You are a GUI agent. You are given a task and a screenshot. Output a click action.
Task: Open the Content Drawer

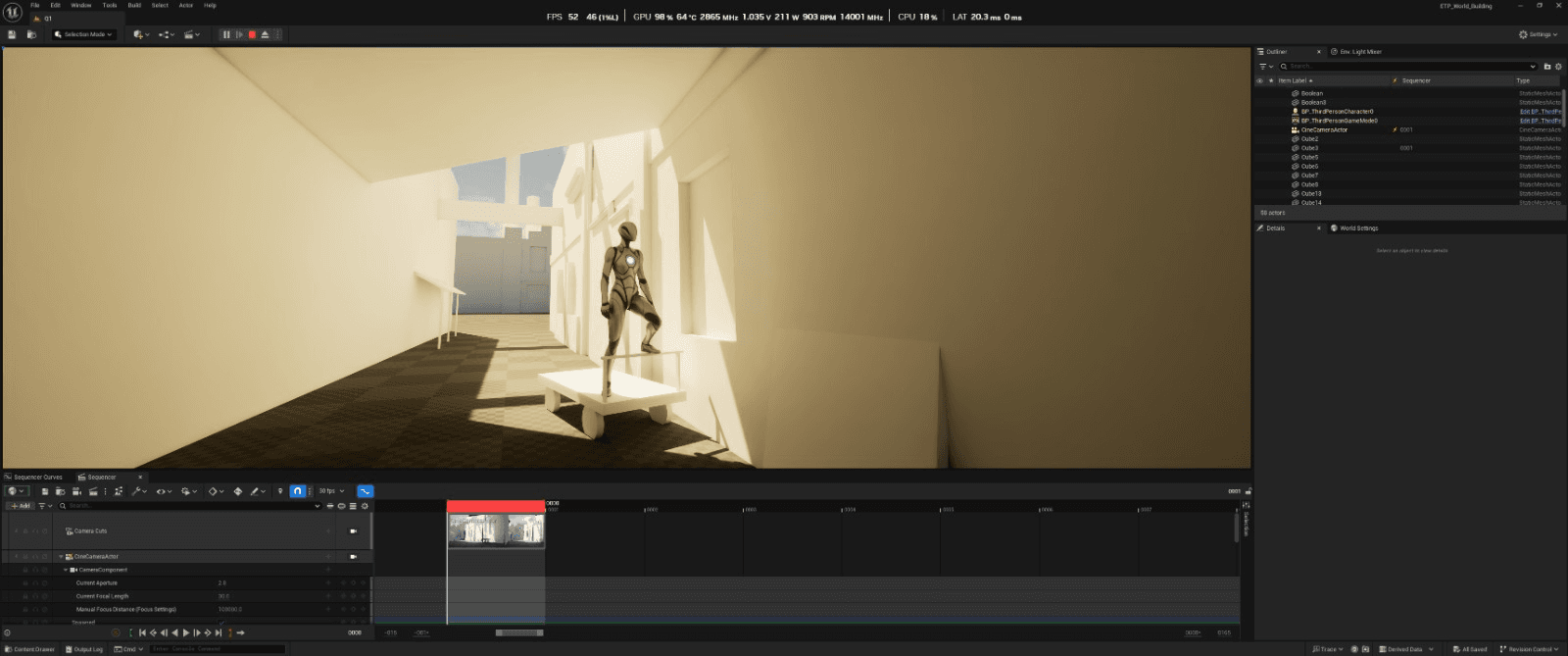coord(30,649)
